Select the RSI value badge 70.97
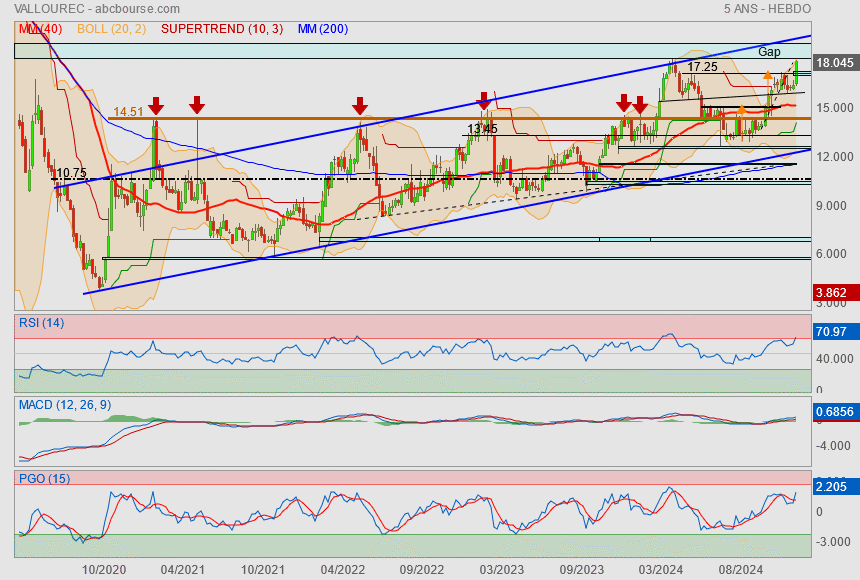Viewport: 860px width, 580px height. coord(835,331)
